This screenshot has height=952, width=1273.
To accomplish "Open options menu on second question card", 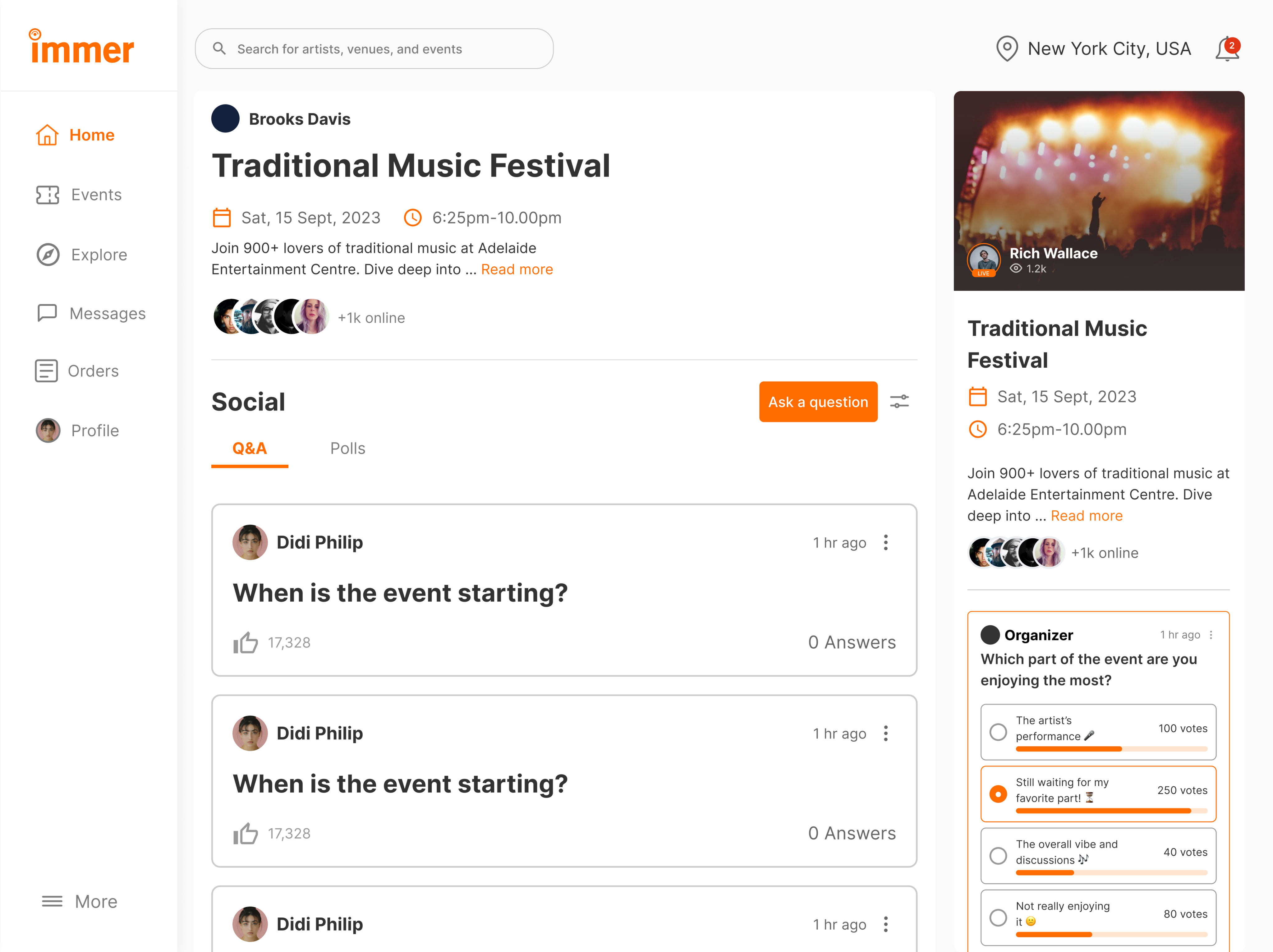I will tap(886, 733).
